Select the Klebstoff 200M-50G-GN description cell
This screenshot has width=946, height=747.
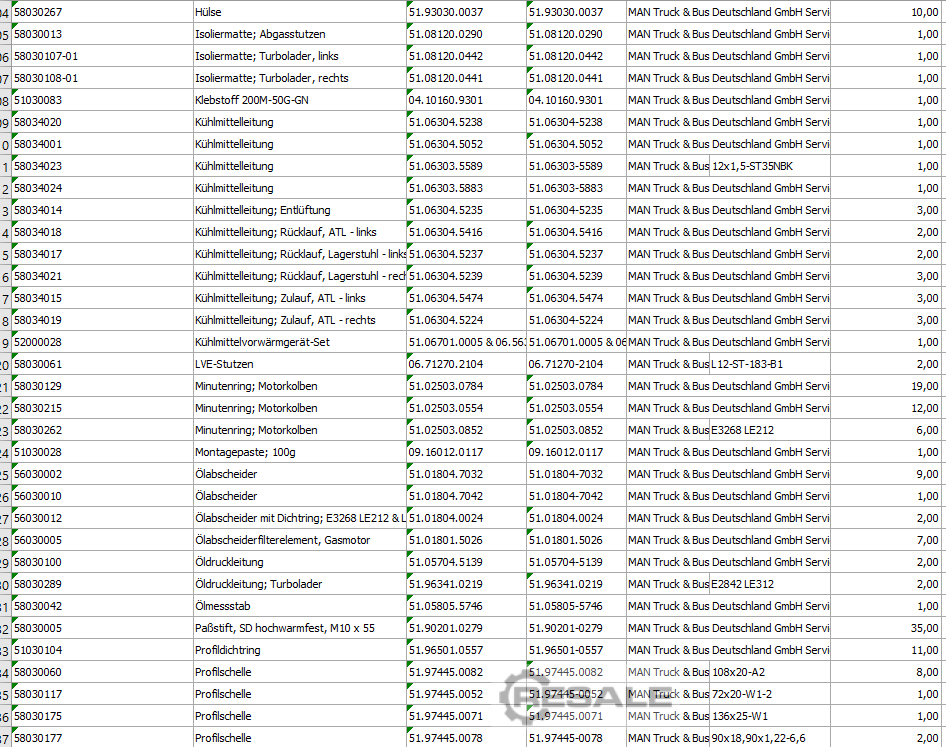[299, 100]
